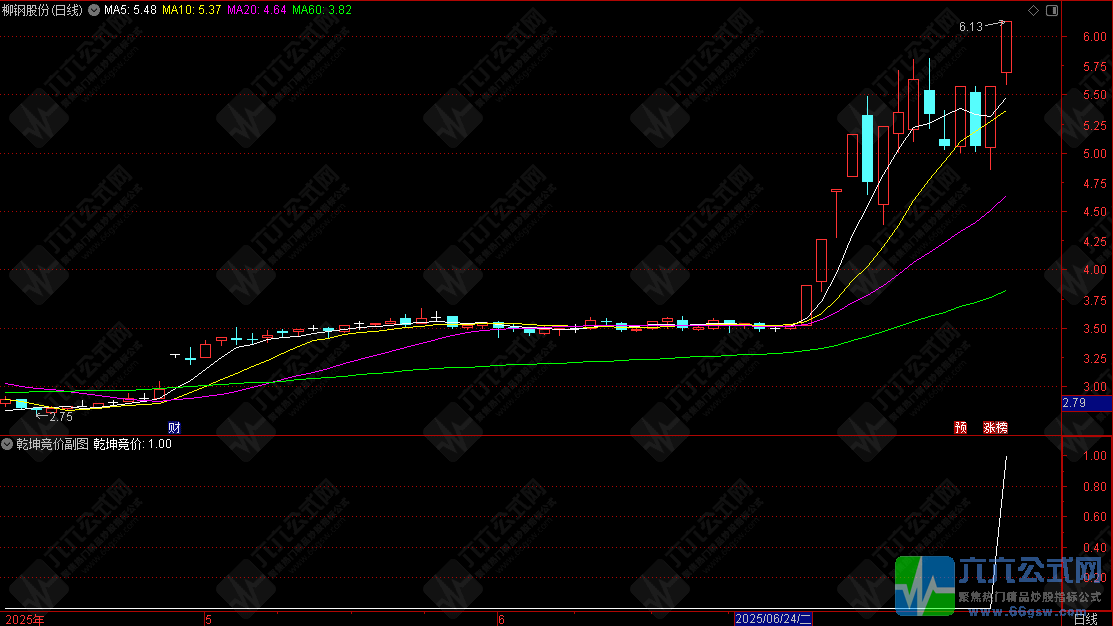
Task: Click the diamond marker icon at top right
Action: [x=1034, y=10]
